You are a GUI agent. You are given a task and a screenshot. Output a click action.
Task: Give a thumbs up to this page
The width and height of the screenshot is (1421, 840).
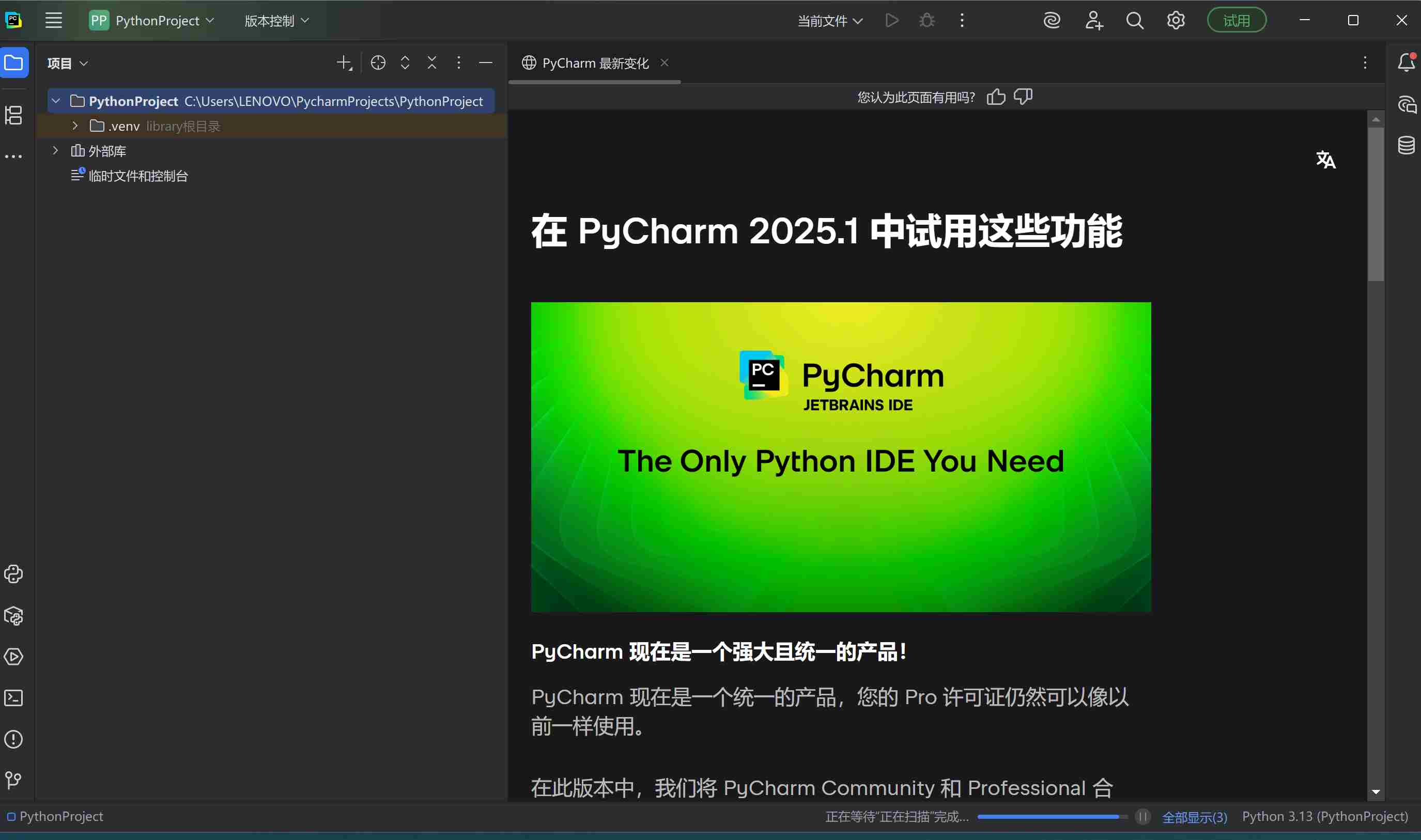click(x=996, y=97)
